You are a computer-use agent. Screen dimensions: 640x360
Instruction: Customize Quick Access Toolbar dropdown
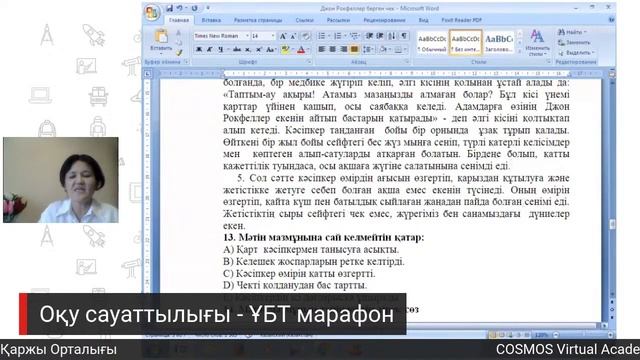tap(207, 8)
